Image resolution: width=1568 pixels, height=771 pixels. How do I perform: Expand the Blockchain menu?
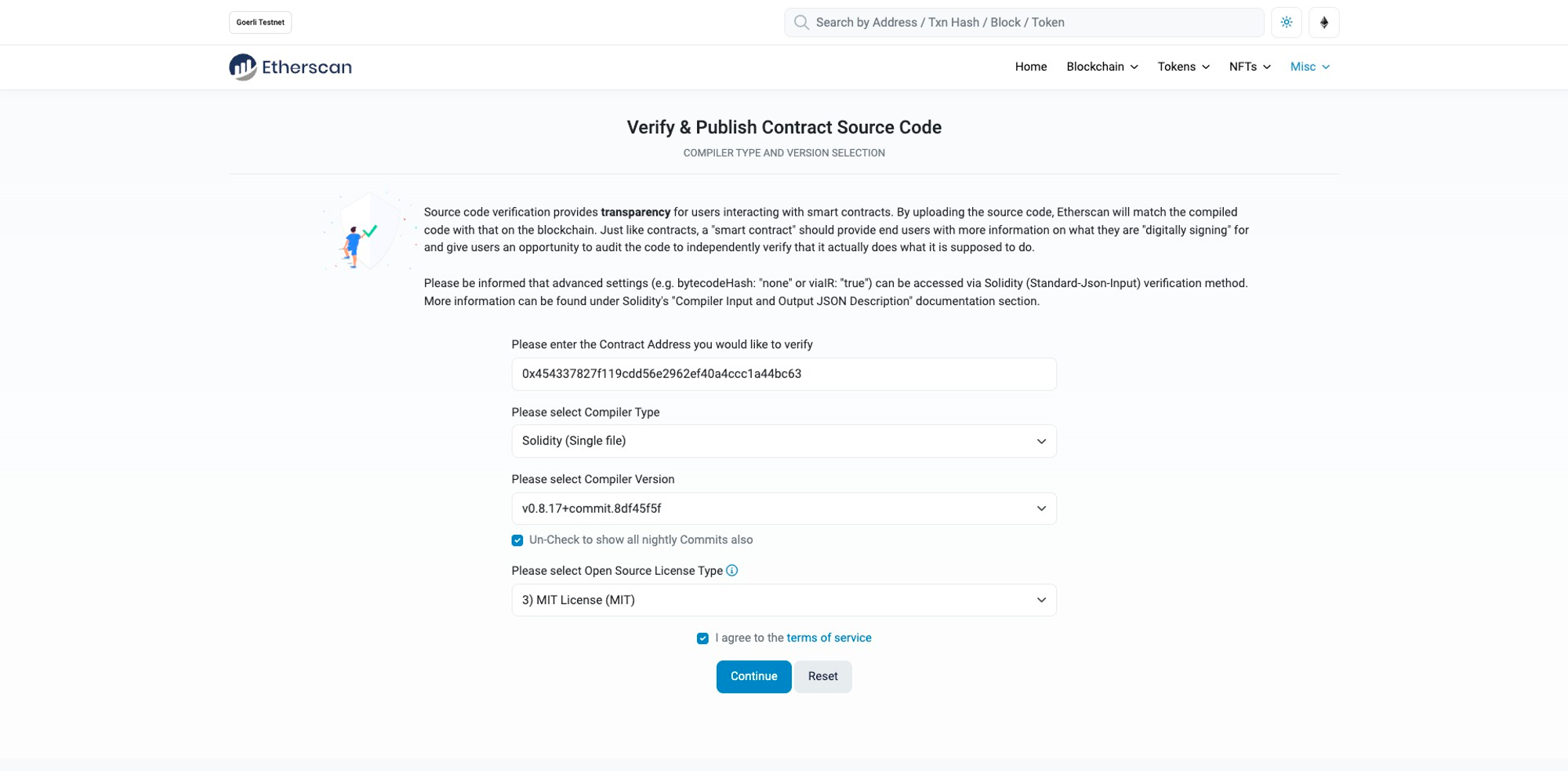click(1102, 67)
